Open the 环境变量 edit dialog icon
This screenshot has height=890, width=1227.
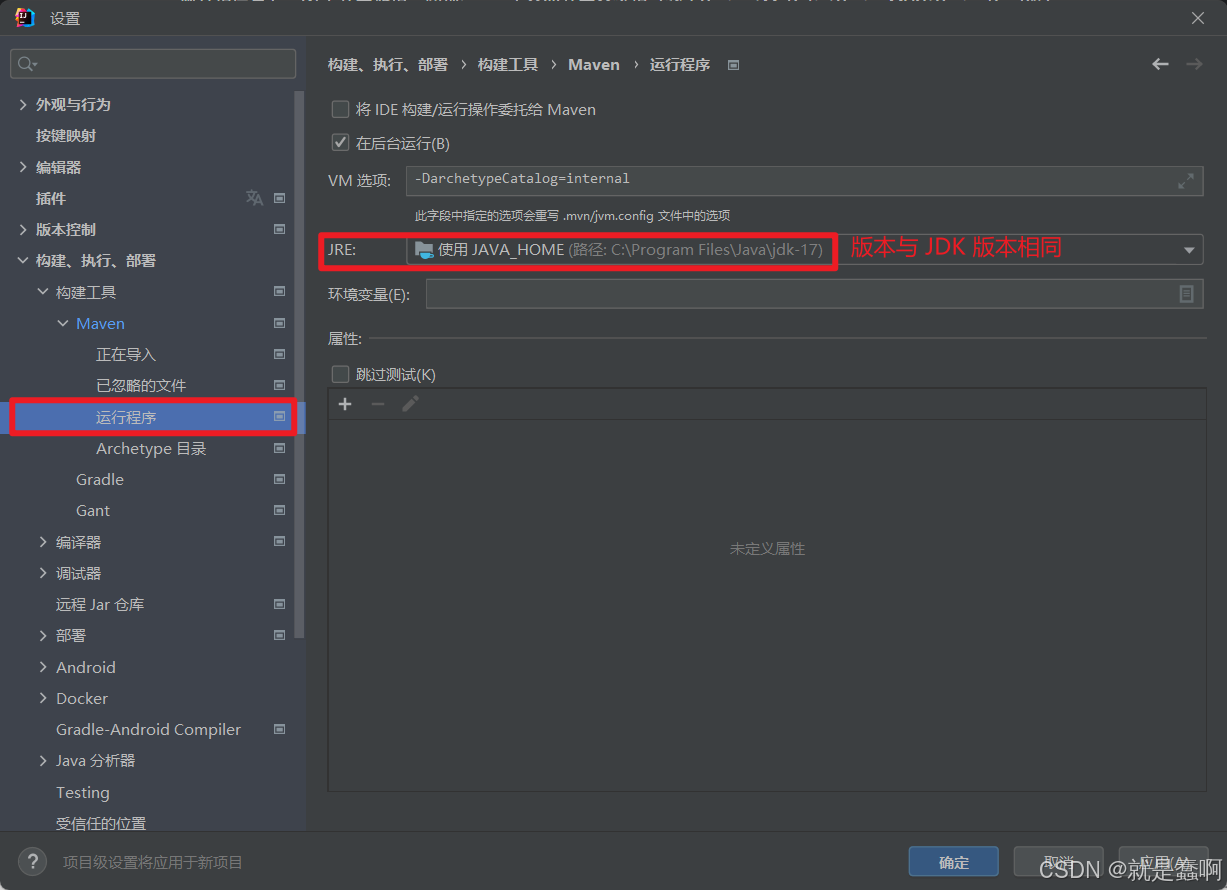[x=1186, y=294]
